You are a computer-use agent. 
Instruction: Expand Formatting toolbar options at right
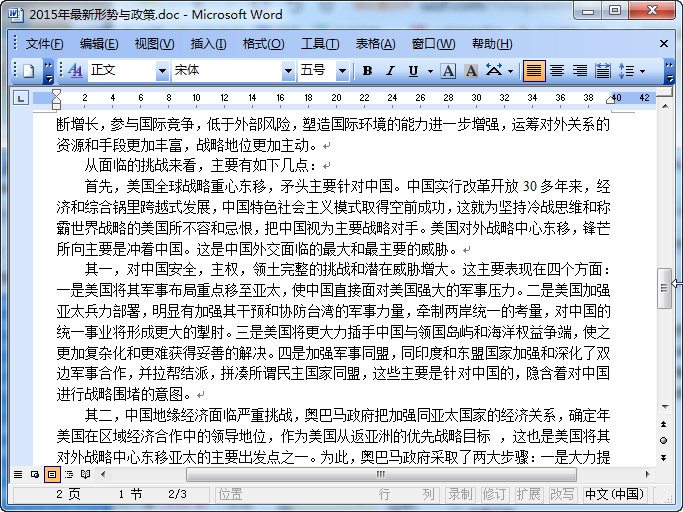click(x=669, y=71)
